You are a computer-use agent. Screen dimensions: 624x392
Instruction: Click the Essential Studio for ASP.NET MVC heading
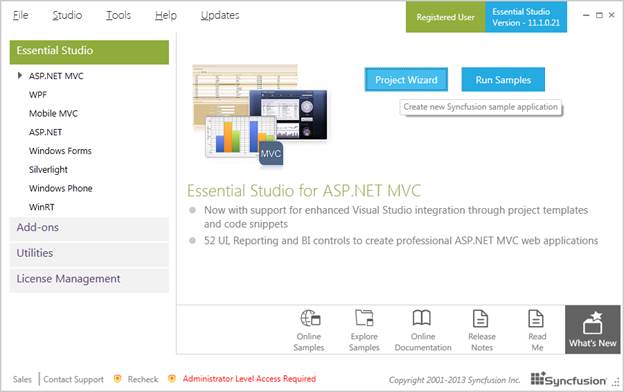(304, 191)
